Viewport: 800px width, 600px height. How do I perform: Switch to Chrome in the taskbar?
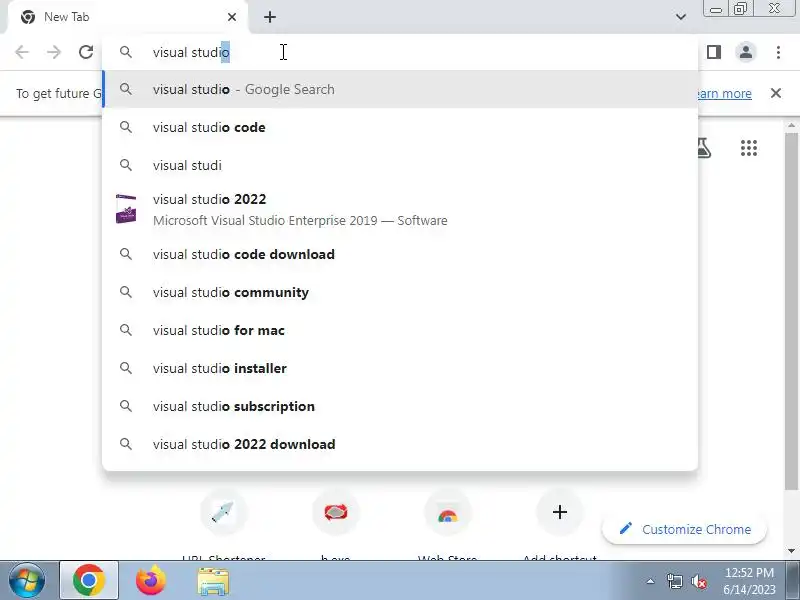click(x=89, y=581)
